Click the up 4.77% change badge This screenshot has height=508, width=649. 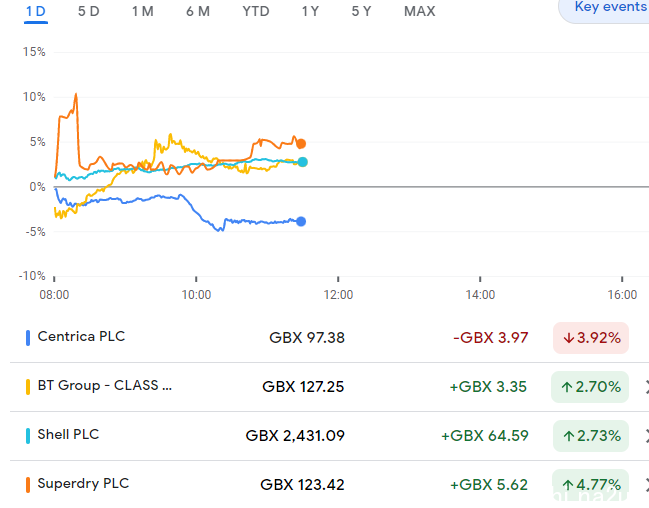point(591,484)
